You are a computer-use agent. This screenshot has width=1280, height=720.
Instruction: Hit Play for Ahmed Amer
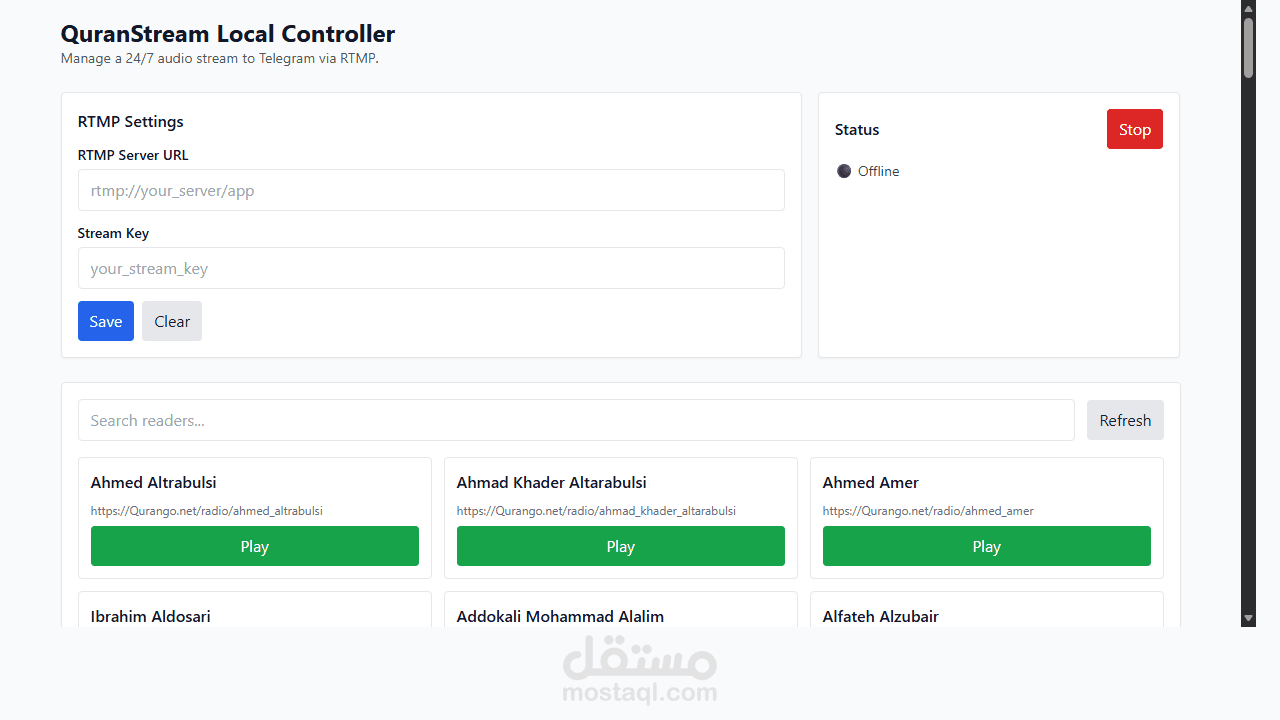tap(987, 546)
